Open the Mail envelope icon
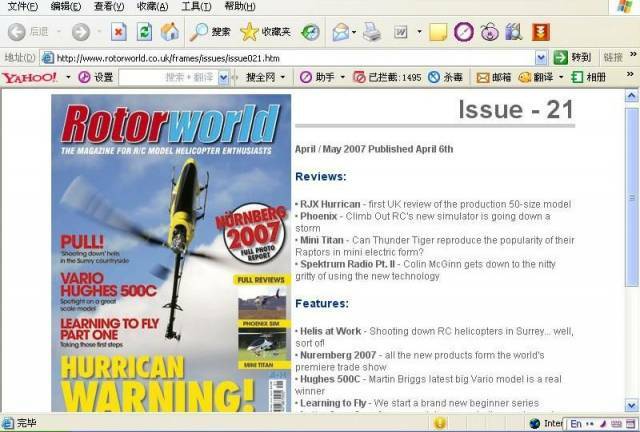This screenshot has width=640, height=432. point(340,32)
